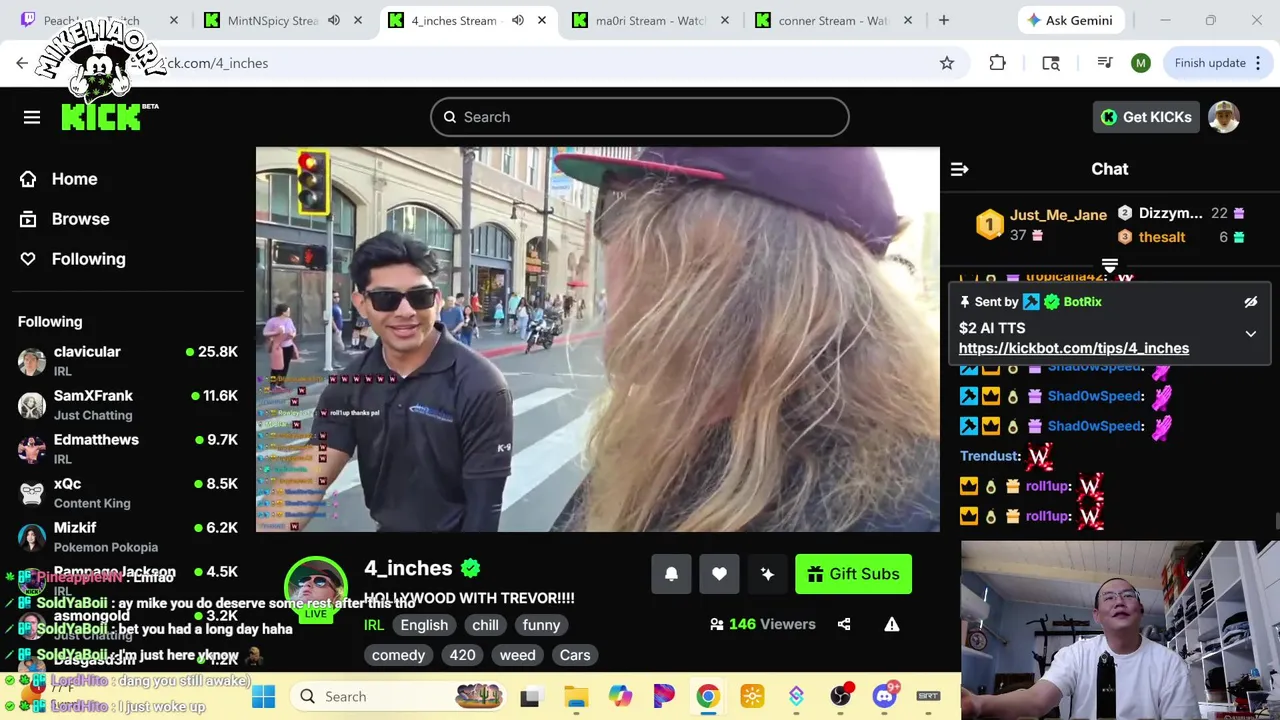Open the Chrome extensions puzzle icon
Screen dimensions: 1280x720
(997, 63)
